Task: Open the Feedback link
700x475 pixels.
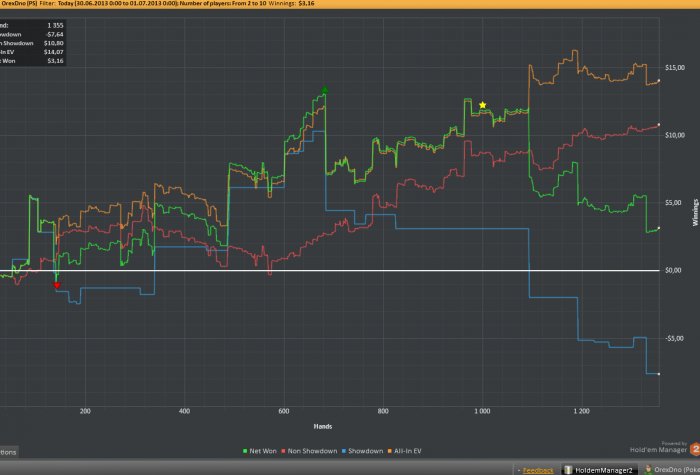Action: (x=538, y=471)
